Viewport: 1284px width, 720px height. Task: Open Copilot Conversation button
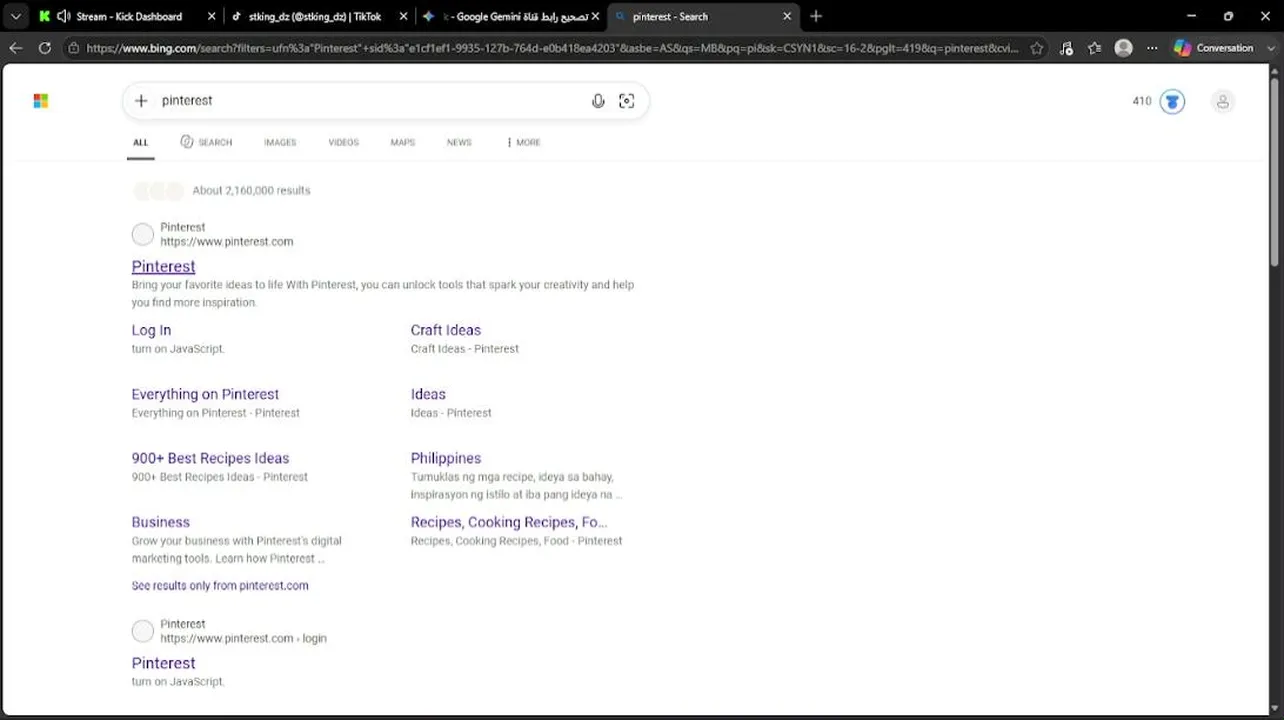[1213, 48]
